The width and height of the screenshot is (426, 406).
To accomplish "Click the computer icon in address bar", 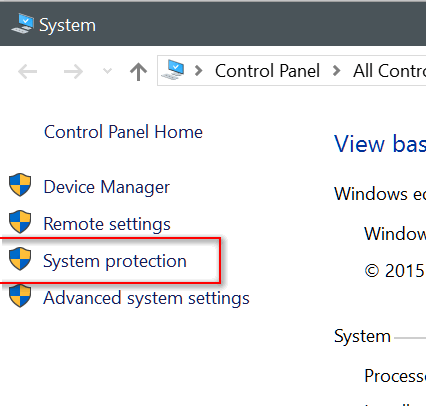I will click(x=173, y=70).
